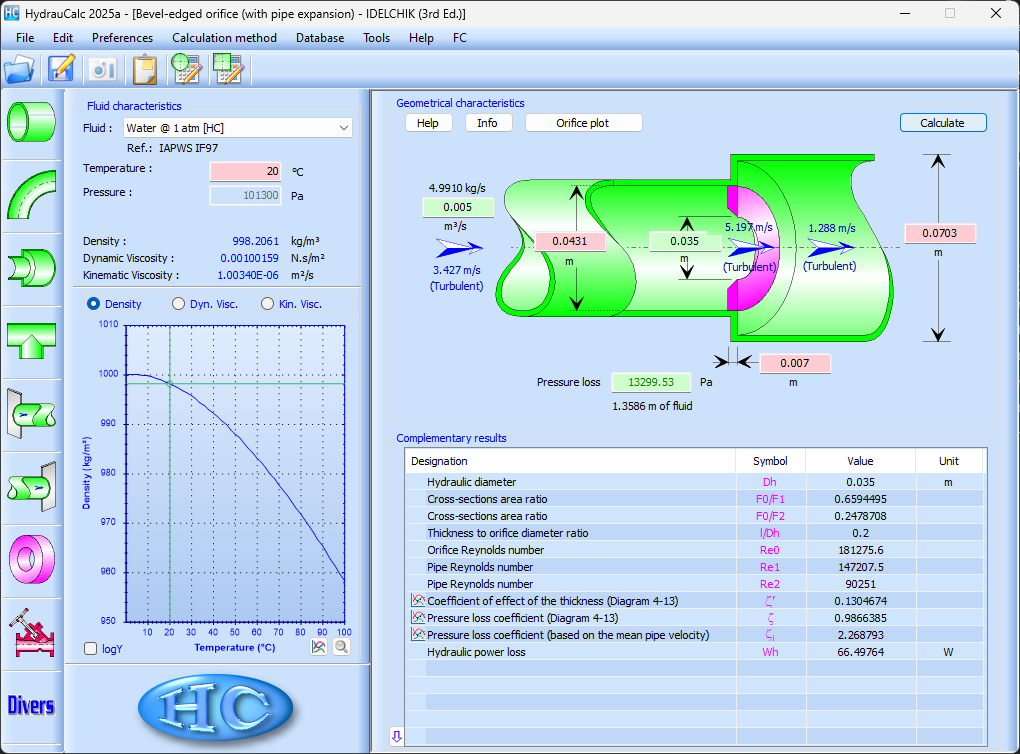The width and height of the screenshot is (1020, 754).
Task: Click the Temperature input field
Action: [x=246, y=171]
